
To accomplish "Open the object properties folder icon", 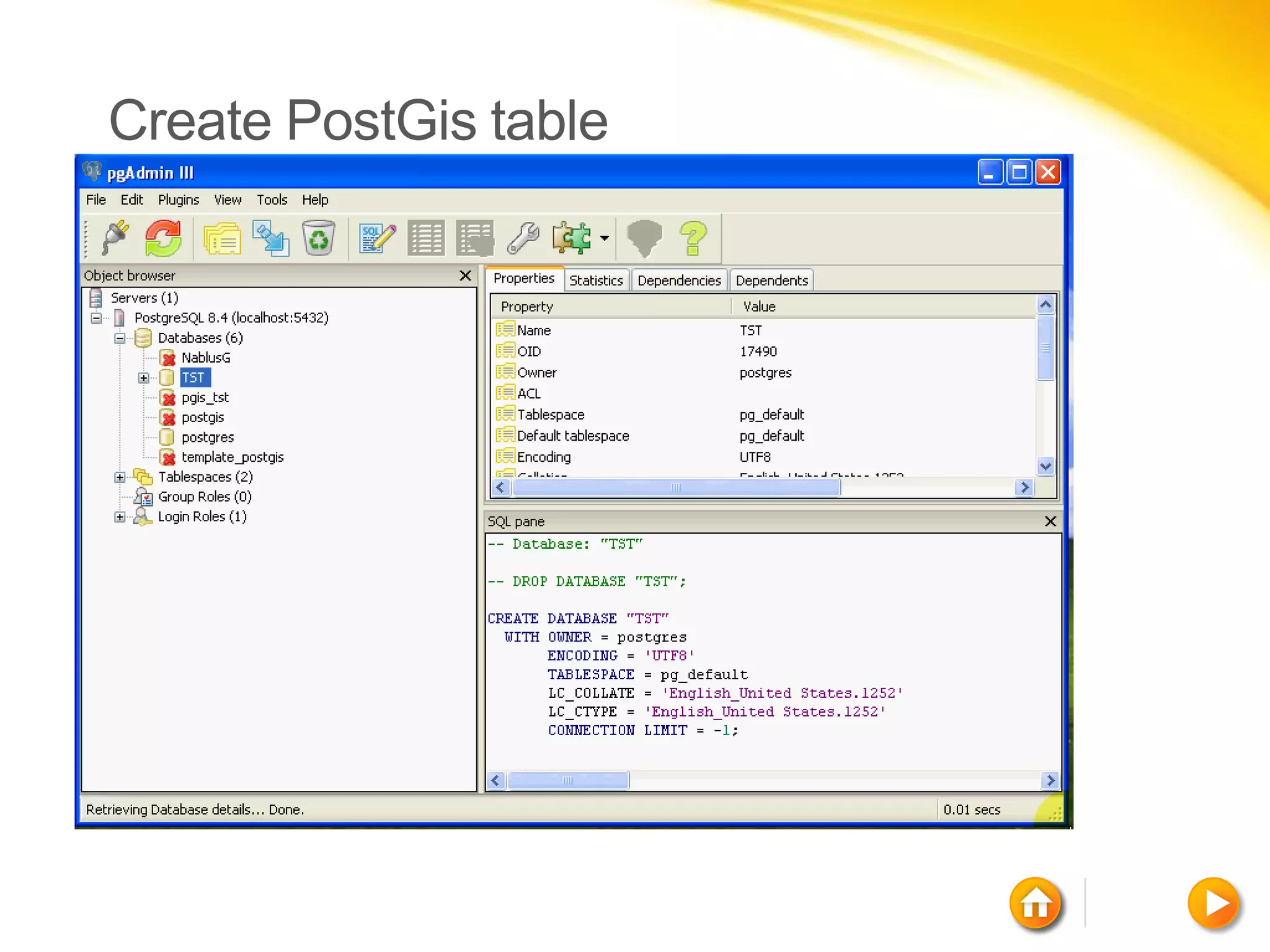I will [222, 238].
